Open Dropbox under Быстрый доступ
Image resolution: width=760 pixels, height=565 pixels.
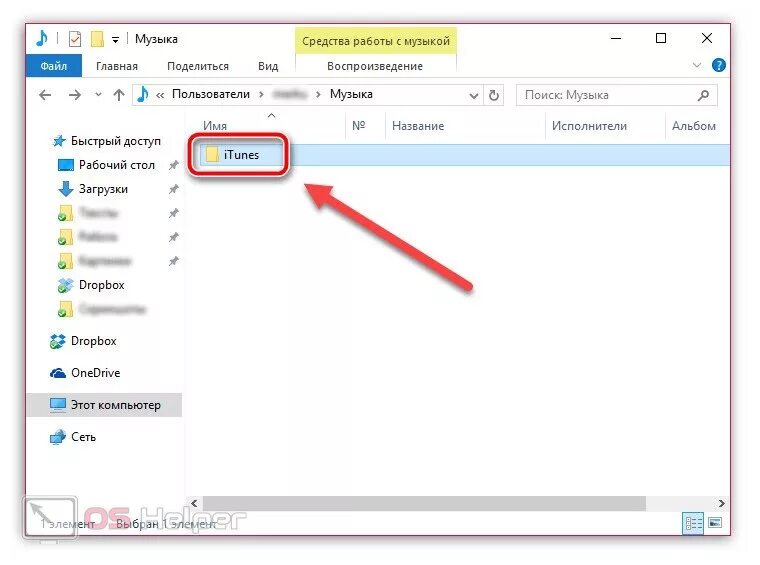(x=102, y=285)
